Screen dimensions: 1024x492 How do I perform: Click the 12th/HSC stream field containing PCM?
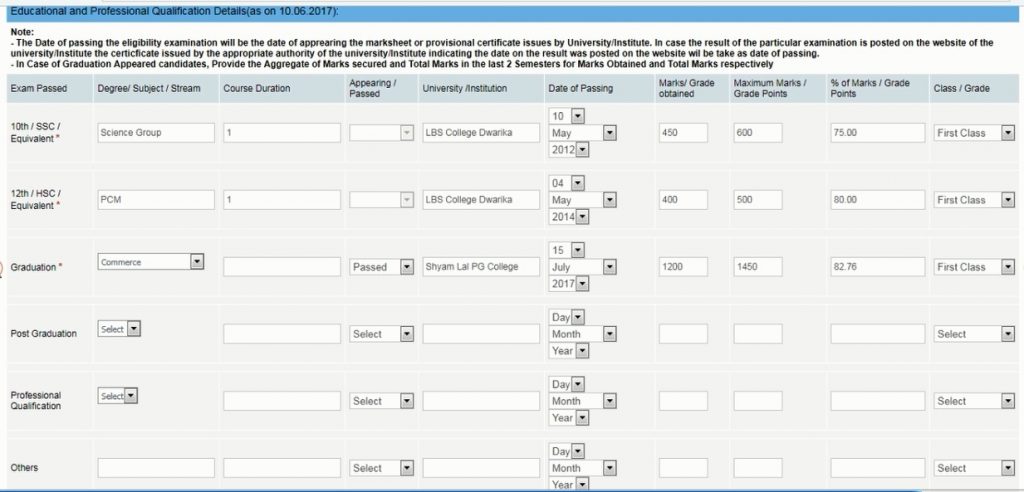(x=156, y=200)
